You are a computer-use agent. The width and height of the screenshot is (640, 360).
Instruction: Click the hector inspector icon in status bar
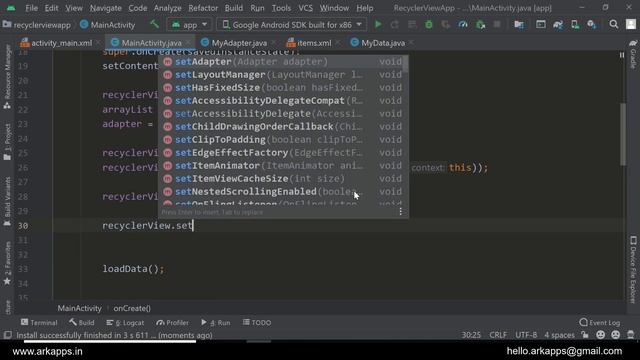pos(631,335)
